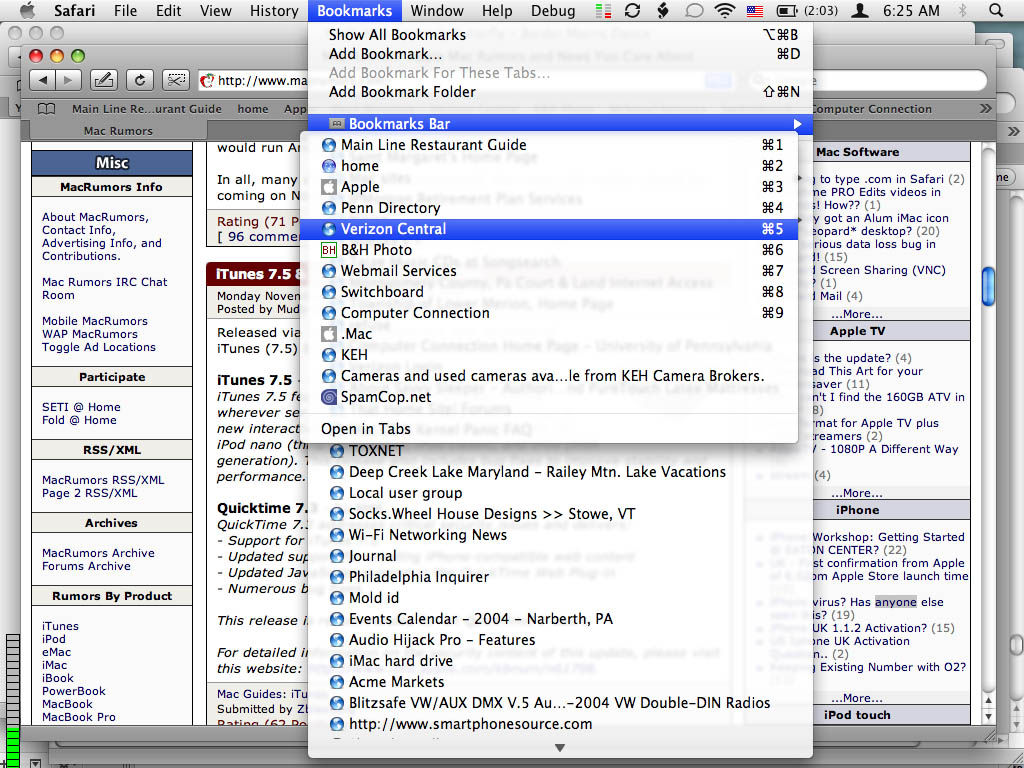The width and height of the screenshot is (1024, 768).
Task: Click the open-book bookmarks icon in the bar
Action: [46, 109]
